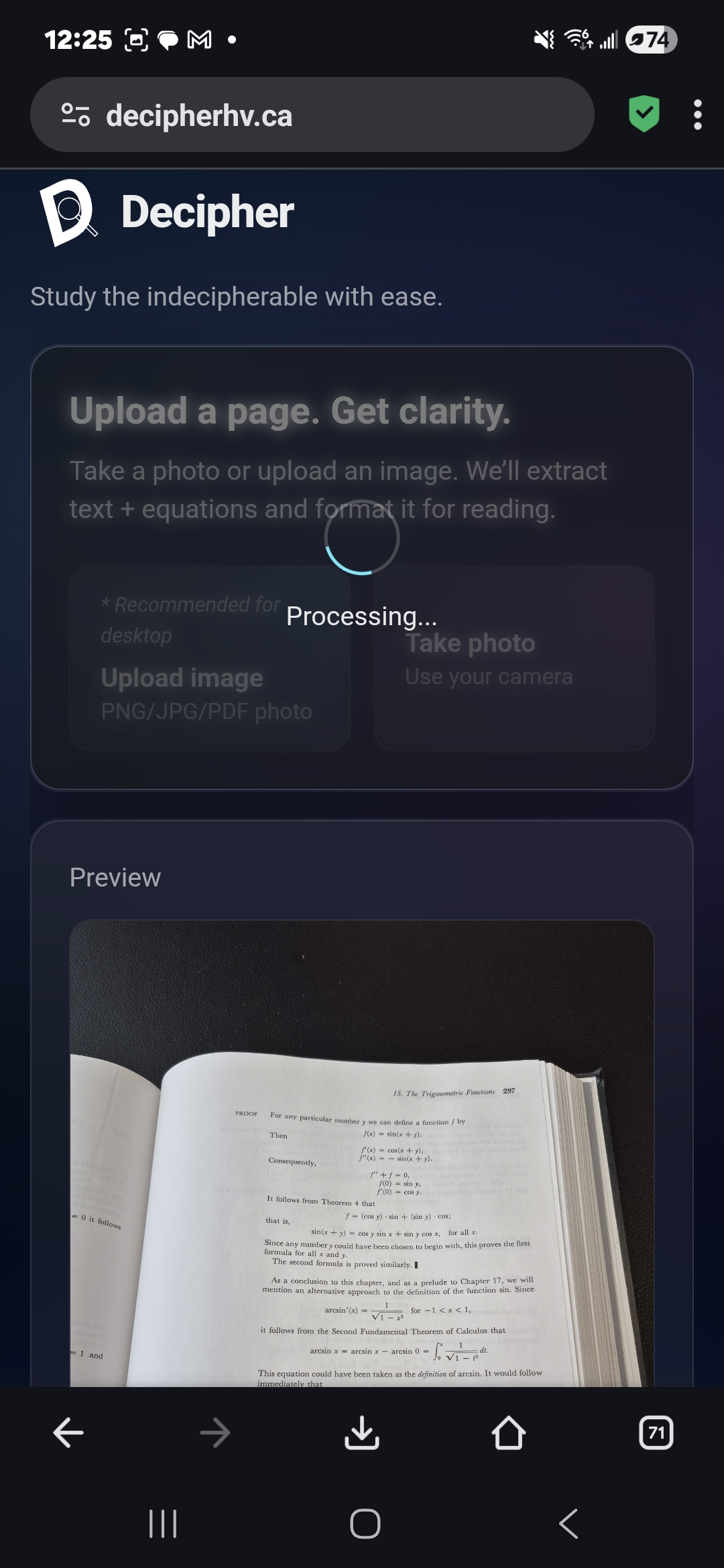The image size is (724, 1568).
Task: Focus the decipherhv.ca address bar
Action: (x=312, y=115)
